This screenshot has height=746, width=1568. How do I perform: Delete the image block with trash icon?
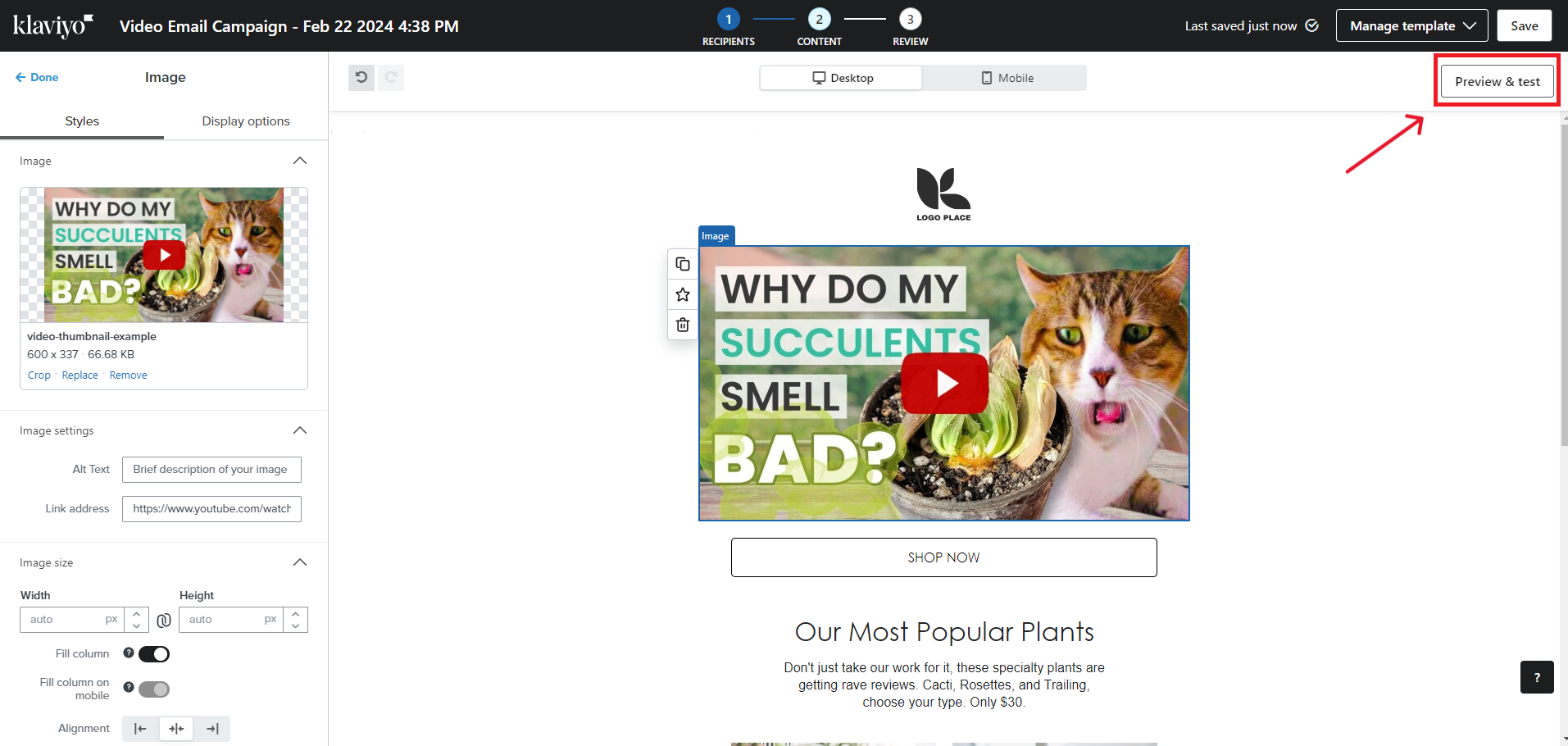click(682, 325)
